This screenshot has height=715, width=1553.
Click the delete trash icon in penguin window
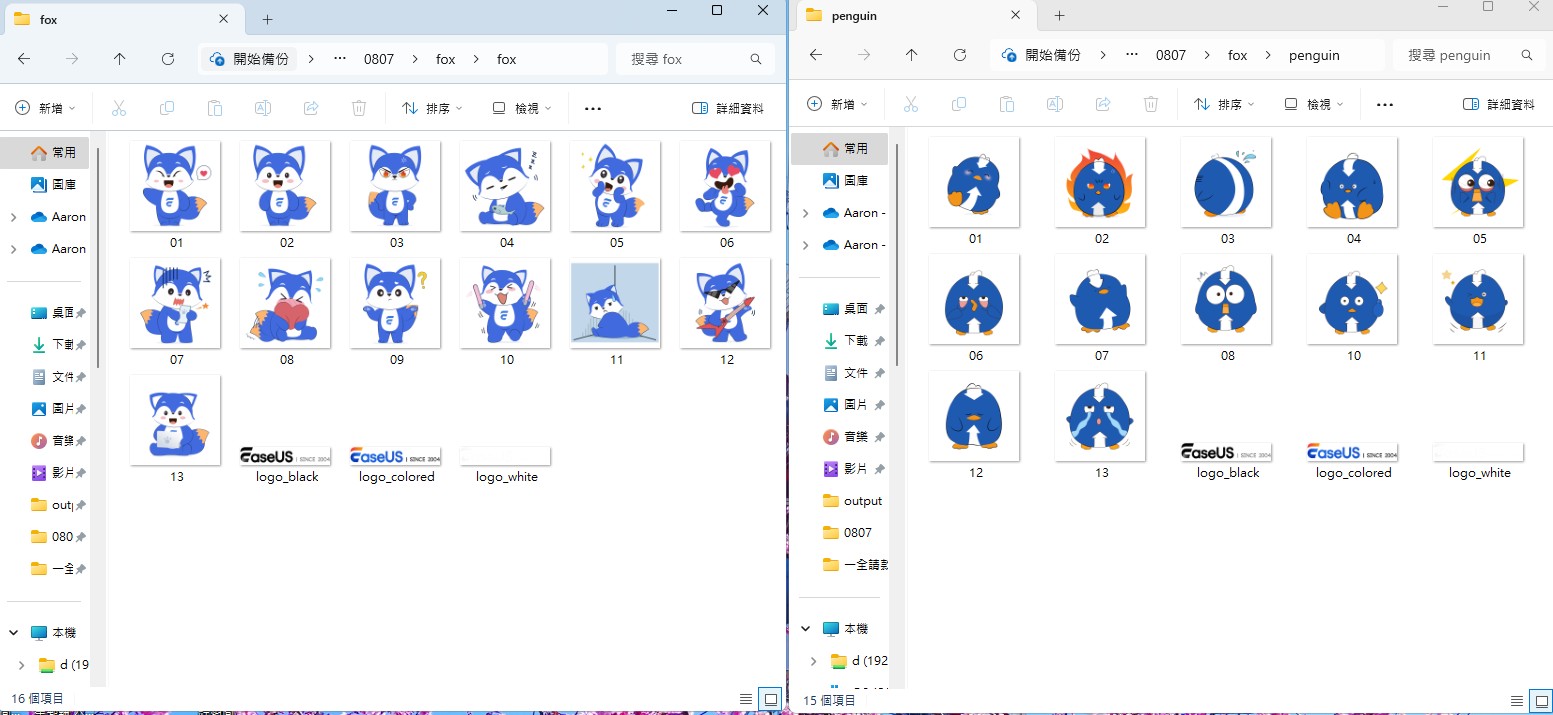1151,104
